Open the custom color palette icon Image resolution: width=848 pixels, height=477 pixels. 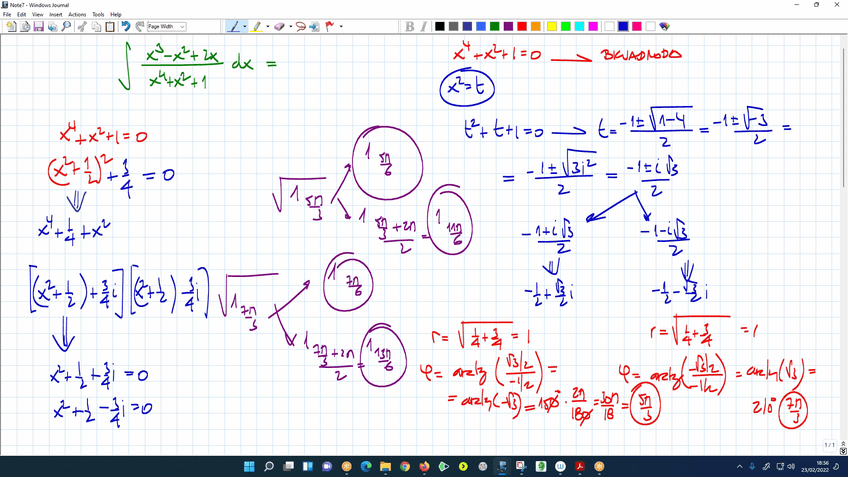point(665,26)
